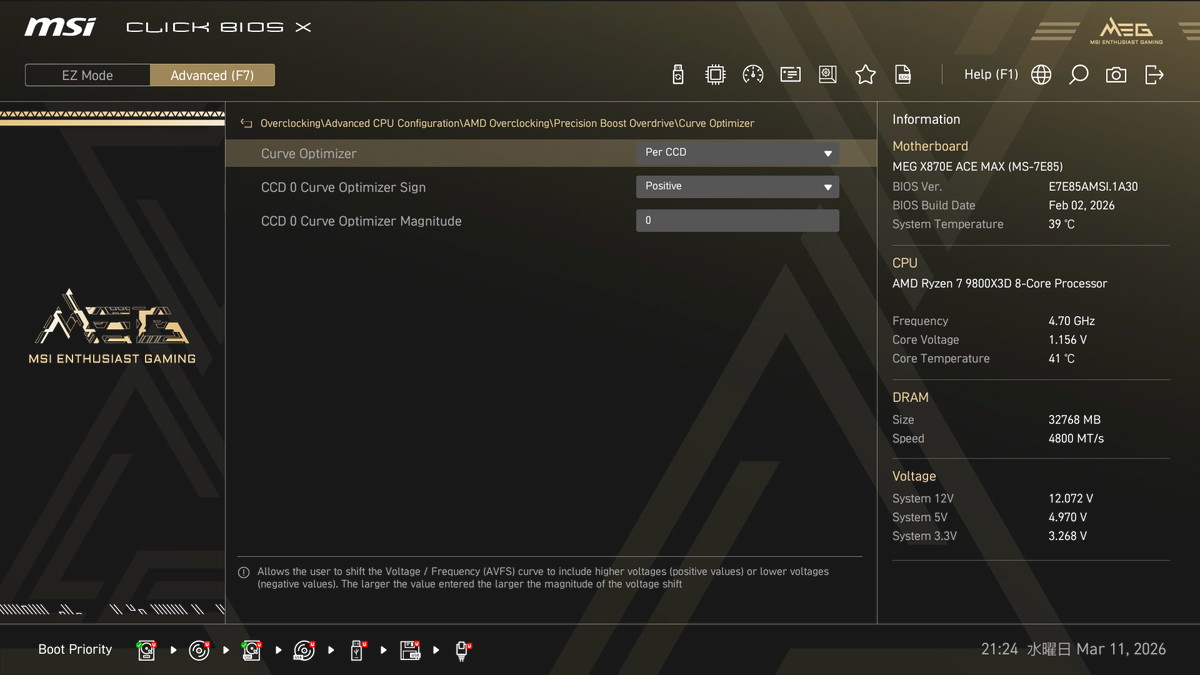This screenshot has width=1200, height=675.
Task: Open the speedometer performance gauge icon
Action: pos(753,75)
